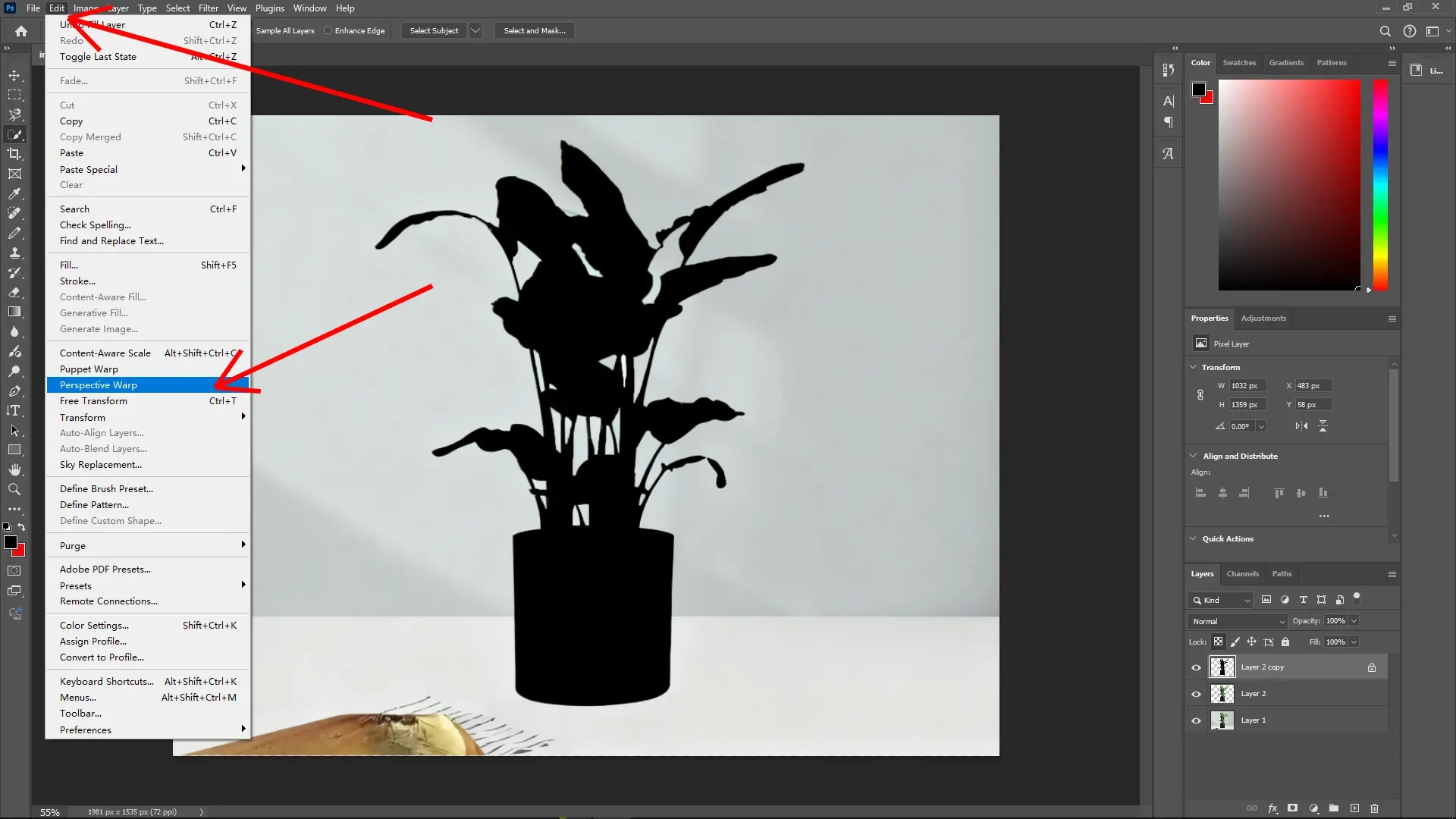1456x819 pixels.
Task: Open layer styles with the fx icon
Action: click(1272, 808)
